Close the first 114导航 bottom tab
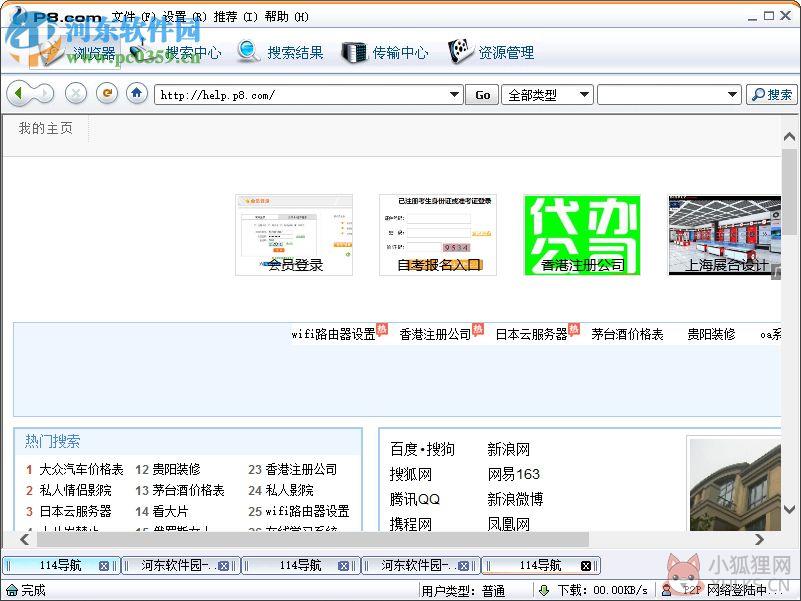 (x=104, y=566)
